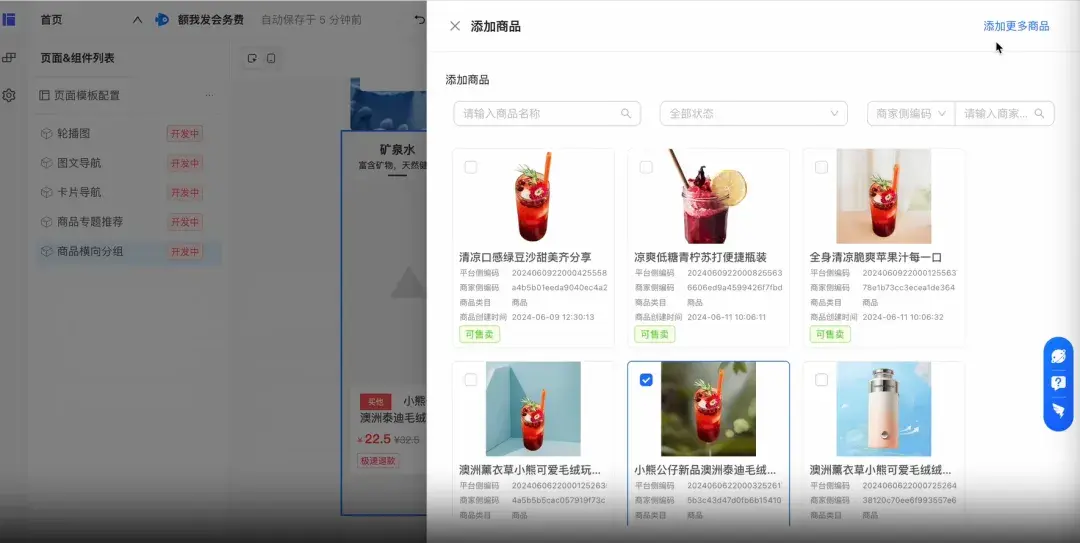This screenshot has width=1080, height=543.
Task: Click the blue fish logo beside 额我发会务费
Action: click(162, 19)
